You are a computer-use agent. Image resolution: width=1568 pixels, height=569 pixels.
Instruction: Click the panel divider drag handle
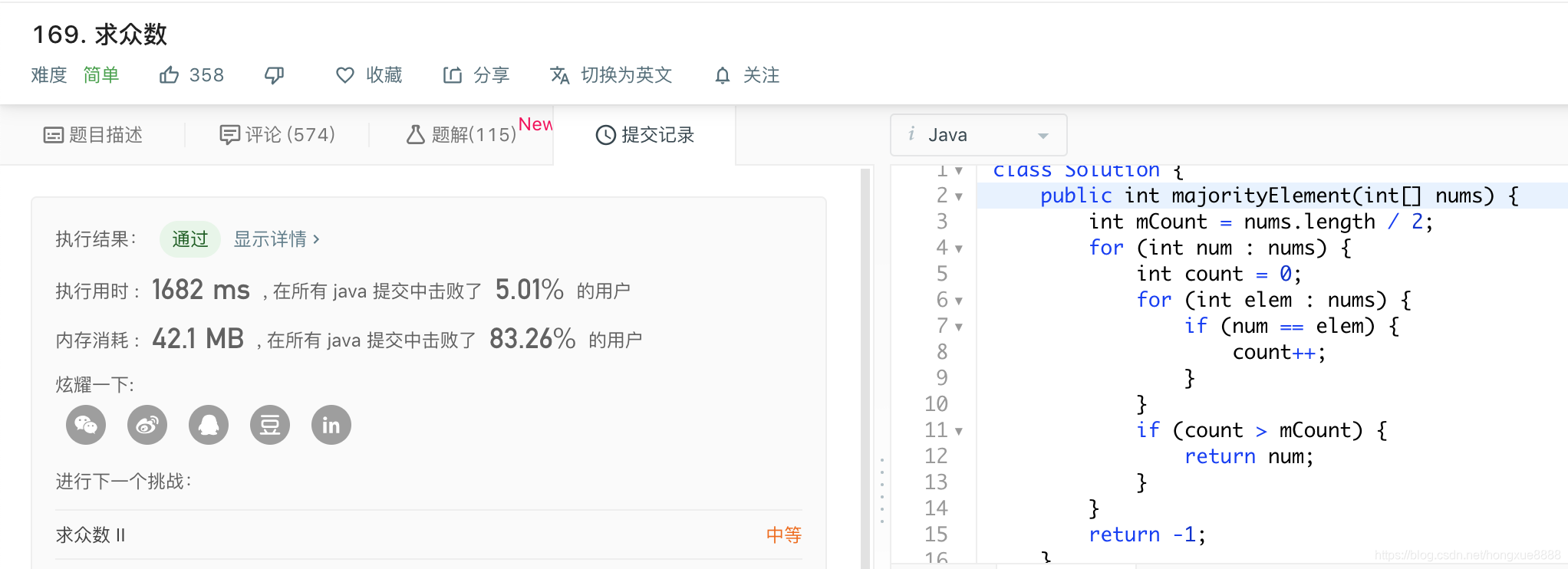click(882, 491)
